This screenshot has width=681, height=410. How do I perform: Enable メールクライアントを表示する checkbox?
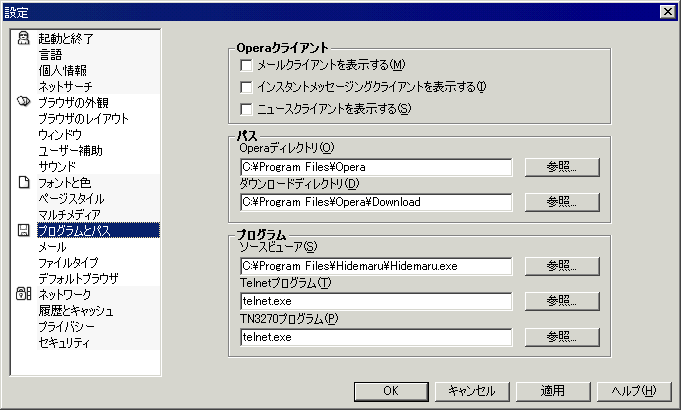click(247, 65)
